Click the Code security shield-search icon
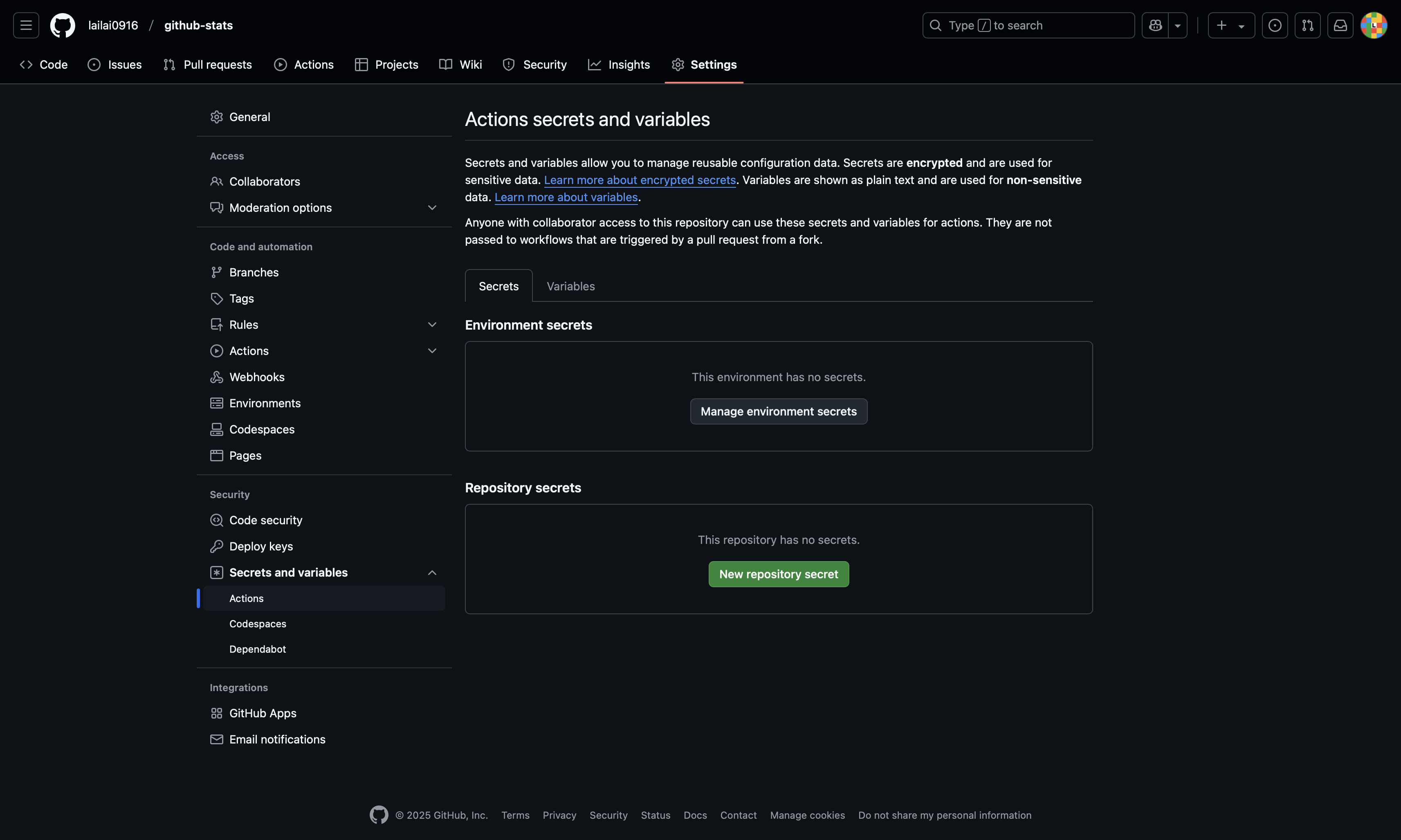Viewport: 1401px width, 840px height. coord(217,520)
